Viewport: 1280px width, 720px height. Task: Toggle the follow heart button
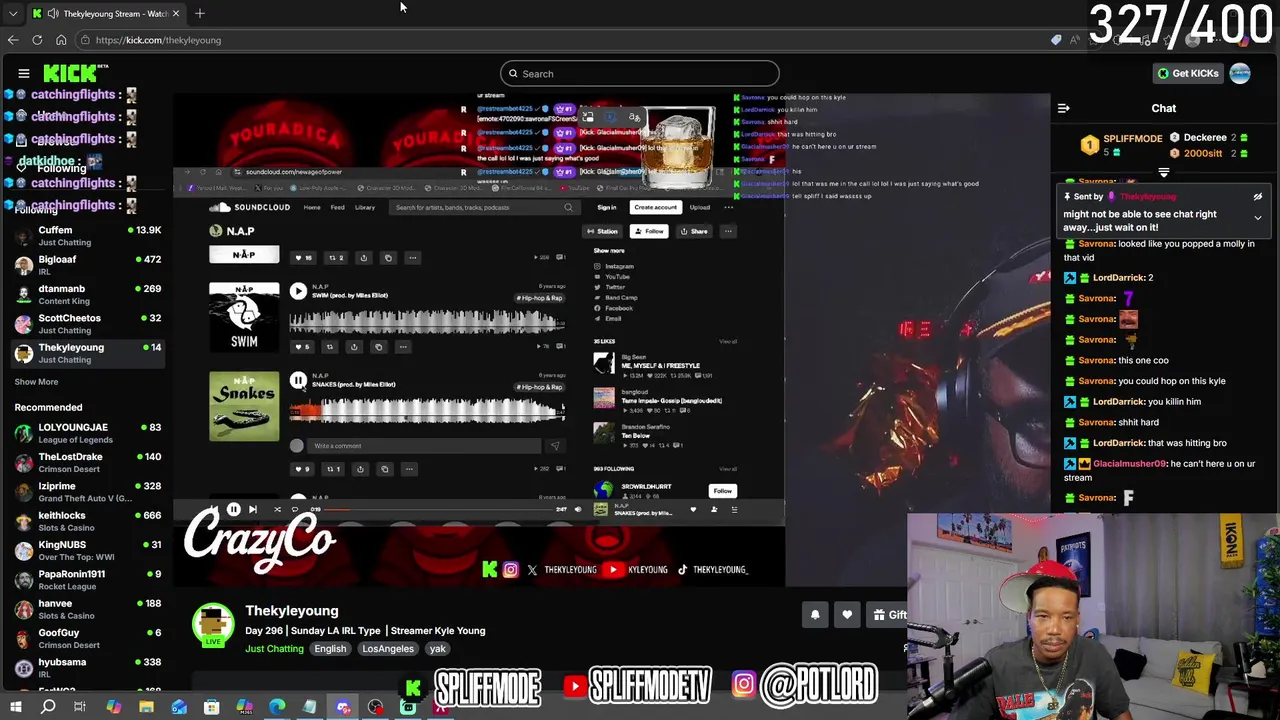[x=847, y=615]
